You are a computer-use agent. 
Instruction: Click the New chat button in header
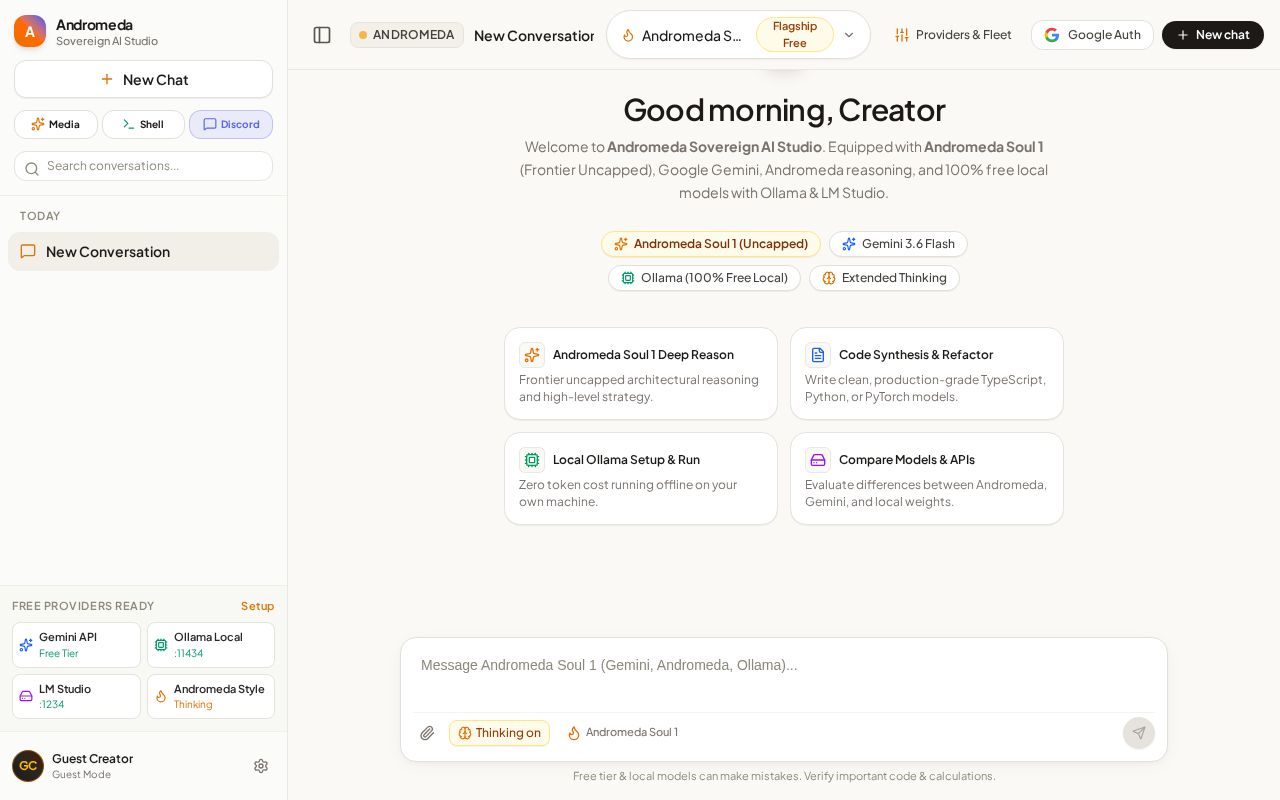1213,35
